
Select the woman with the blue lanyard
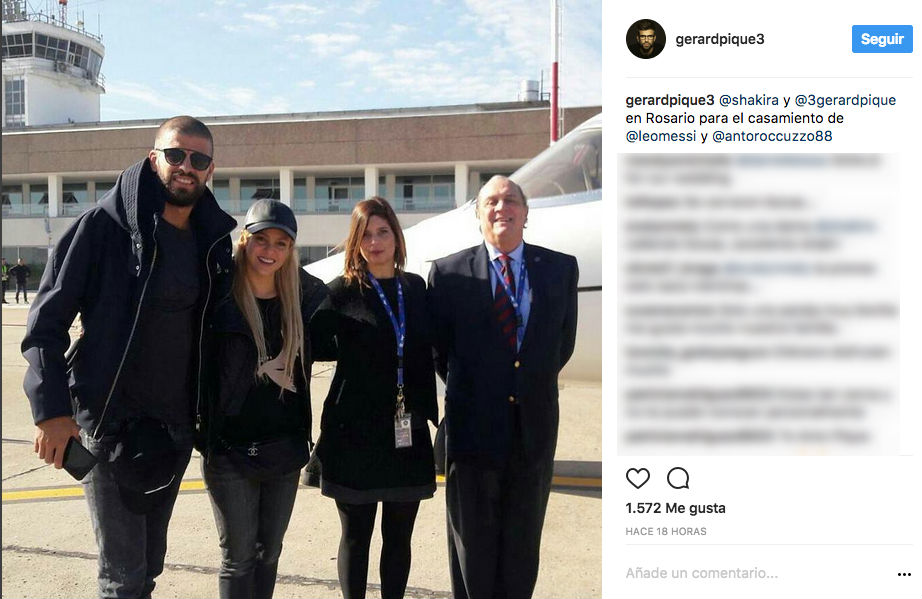(x=376, y=399)
